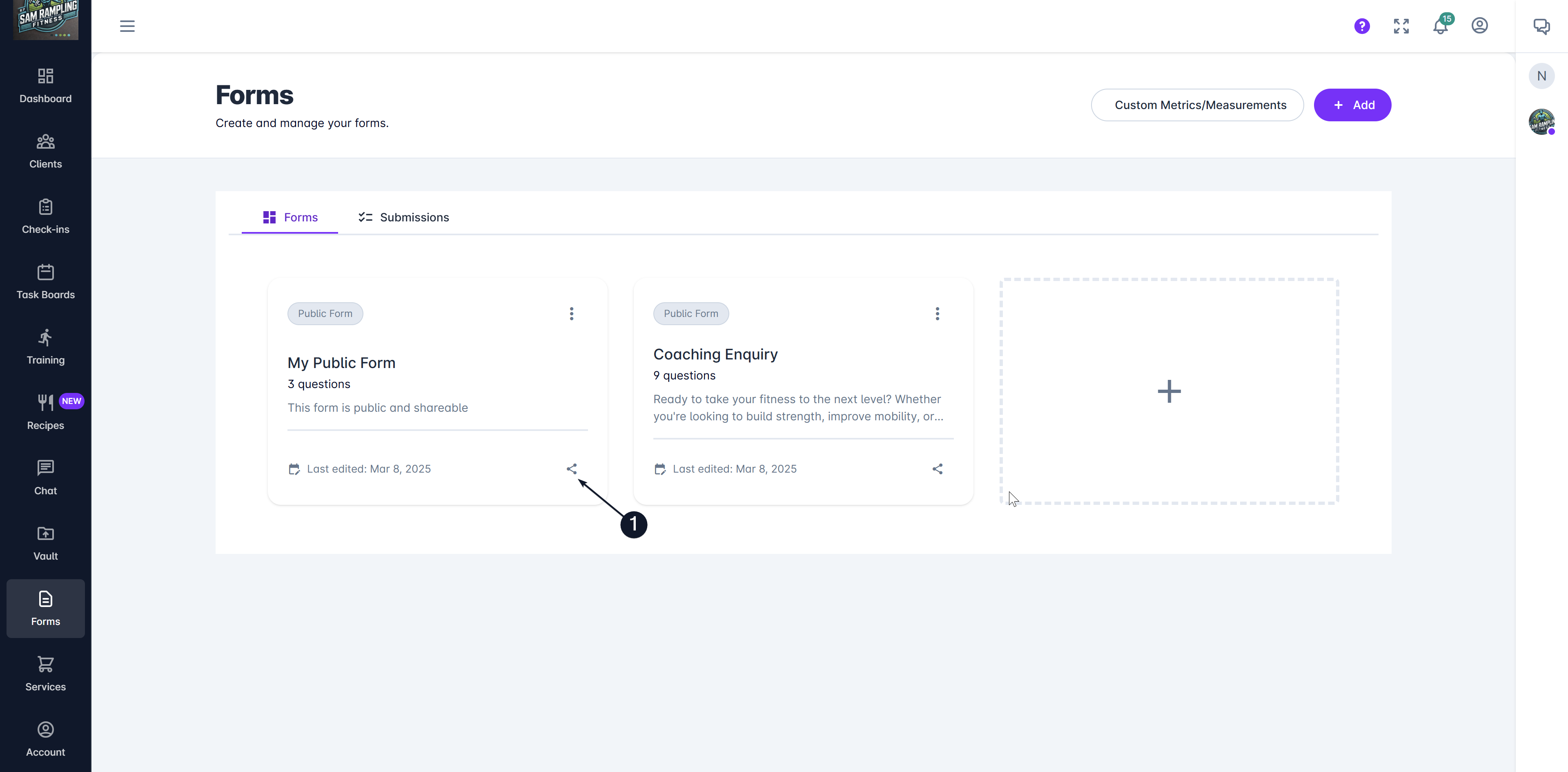
Task: Open notifications bell icon
Action: point(1440,26)
